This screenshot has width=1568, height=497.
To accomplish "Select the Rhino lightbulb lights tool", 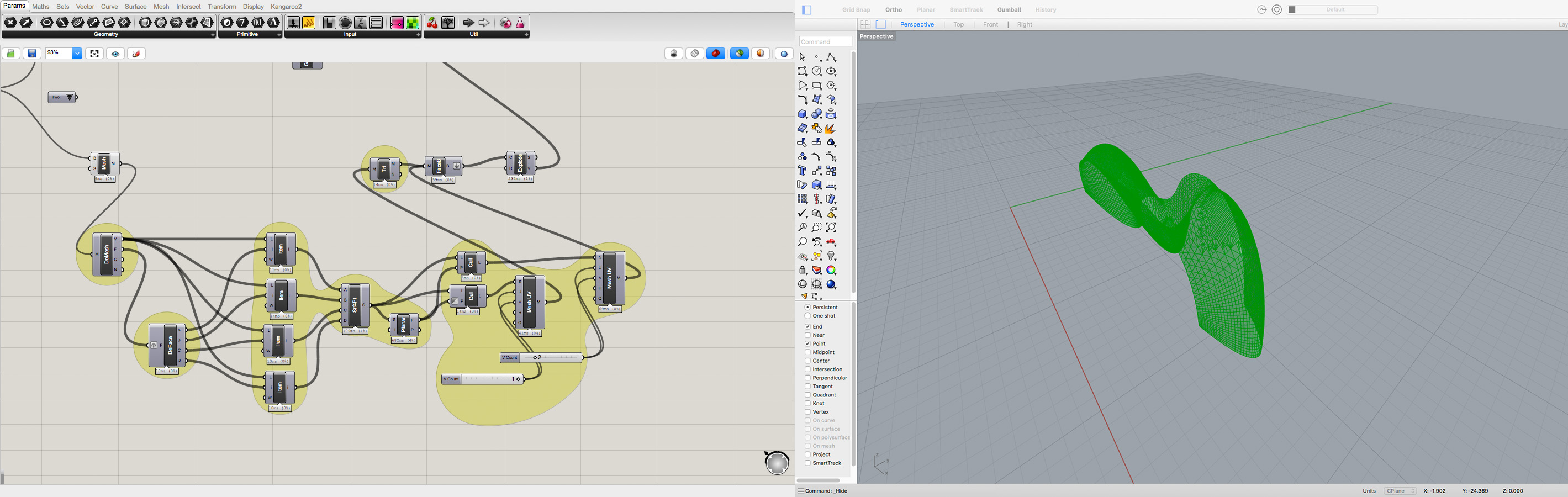I will click(831, 256).
